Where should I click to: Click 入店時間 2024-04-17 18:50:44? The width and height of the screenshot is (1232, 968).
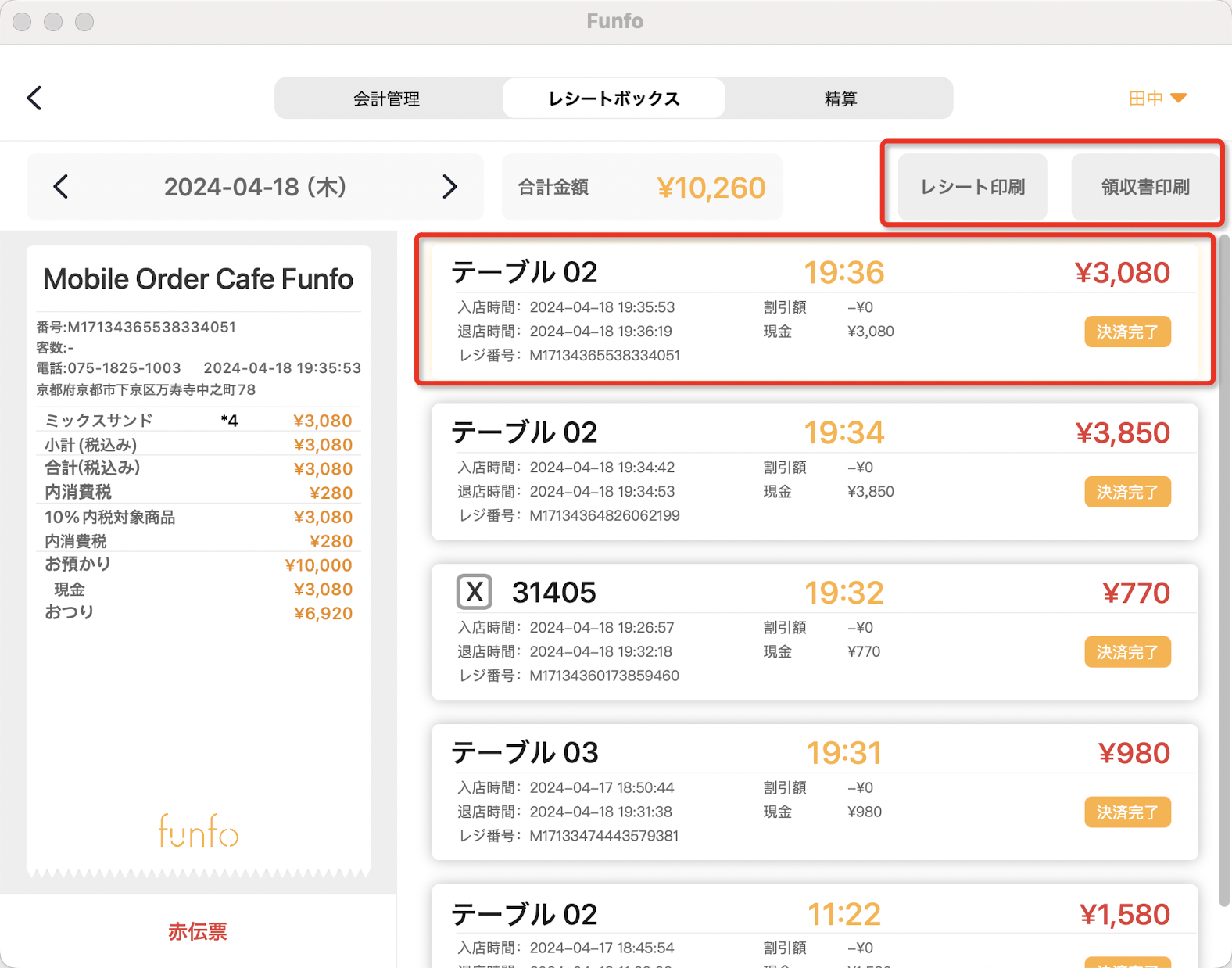tap(565, 787)
